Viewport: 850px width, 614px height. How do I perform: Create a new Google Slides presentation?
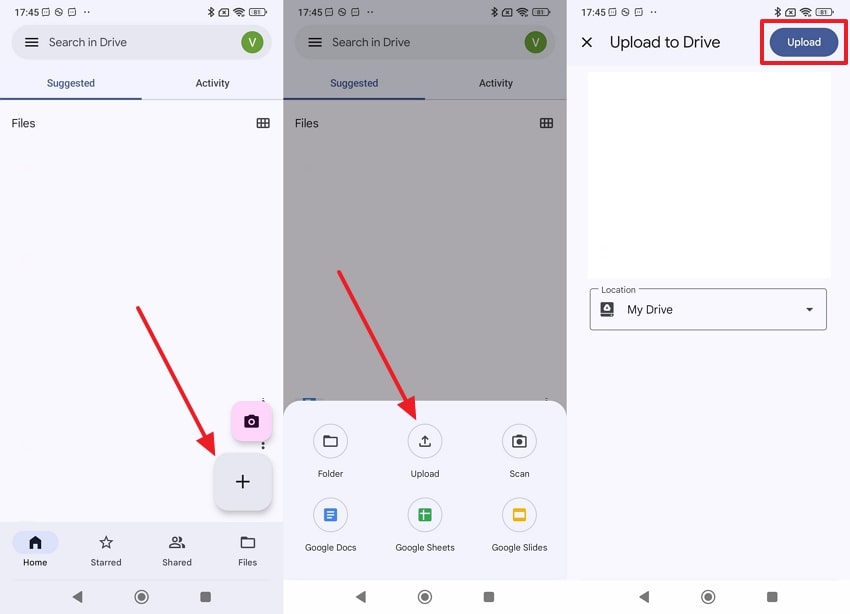point(519,516)
